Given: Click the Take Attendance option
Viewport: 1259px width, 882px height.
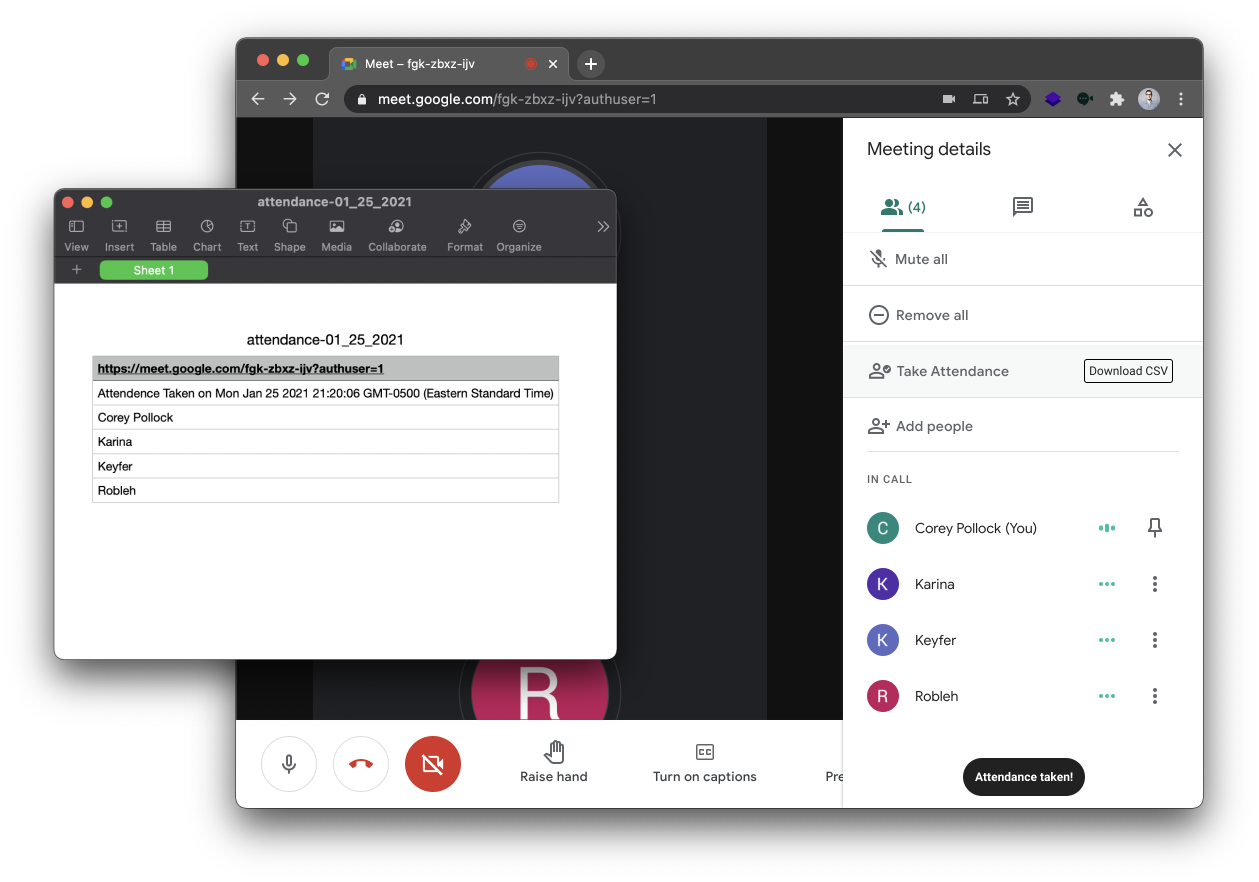Looking at the screenshot, I should 939,371.
